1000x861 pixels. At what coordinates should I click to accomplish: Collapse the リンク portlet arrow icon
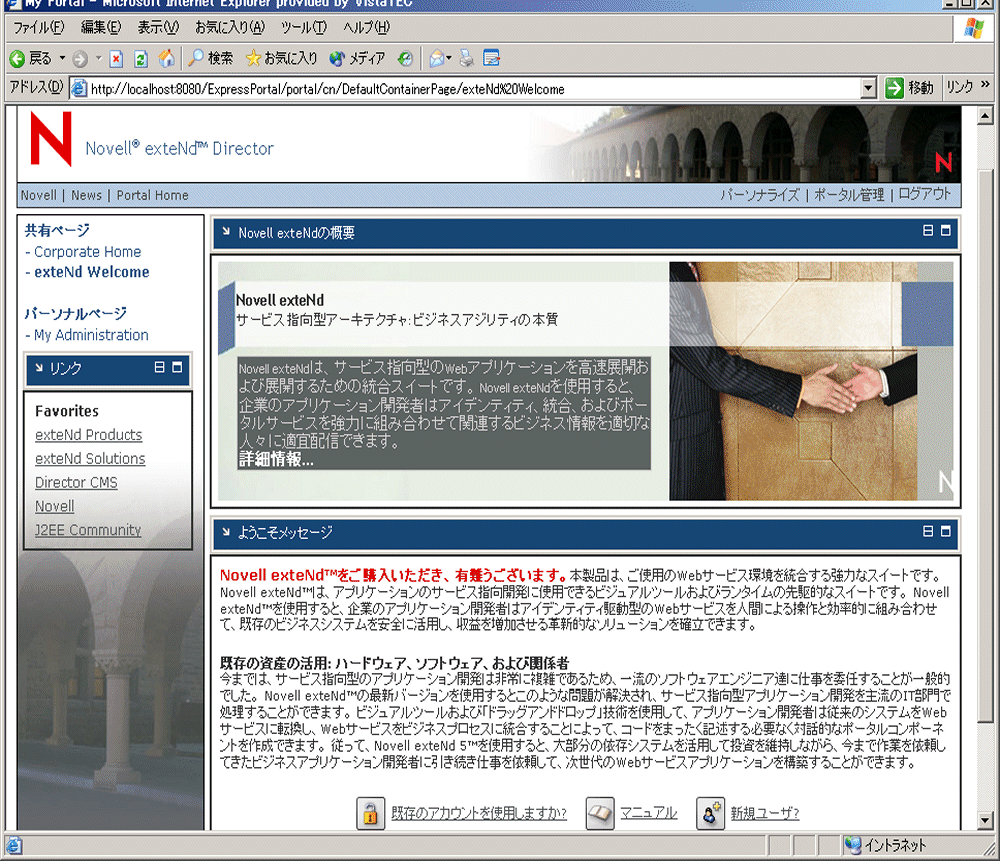39,367
